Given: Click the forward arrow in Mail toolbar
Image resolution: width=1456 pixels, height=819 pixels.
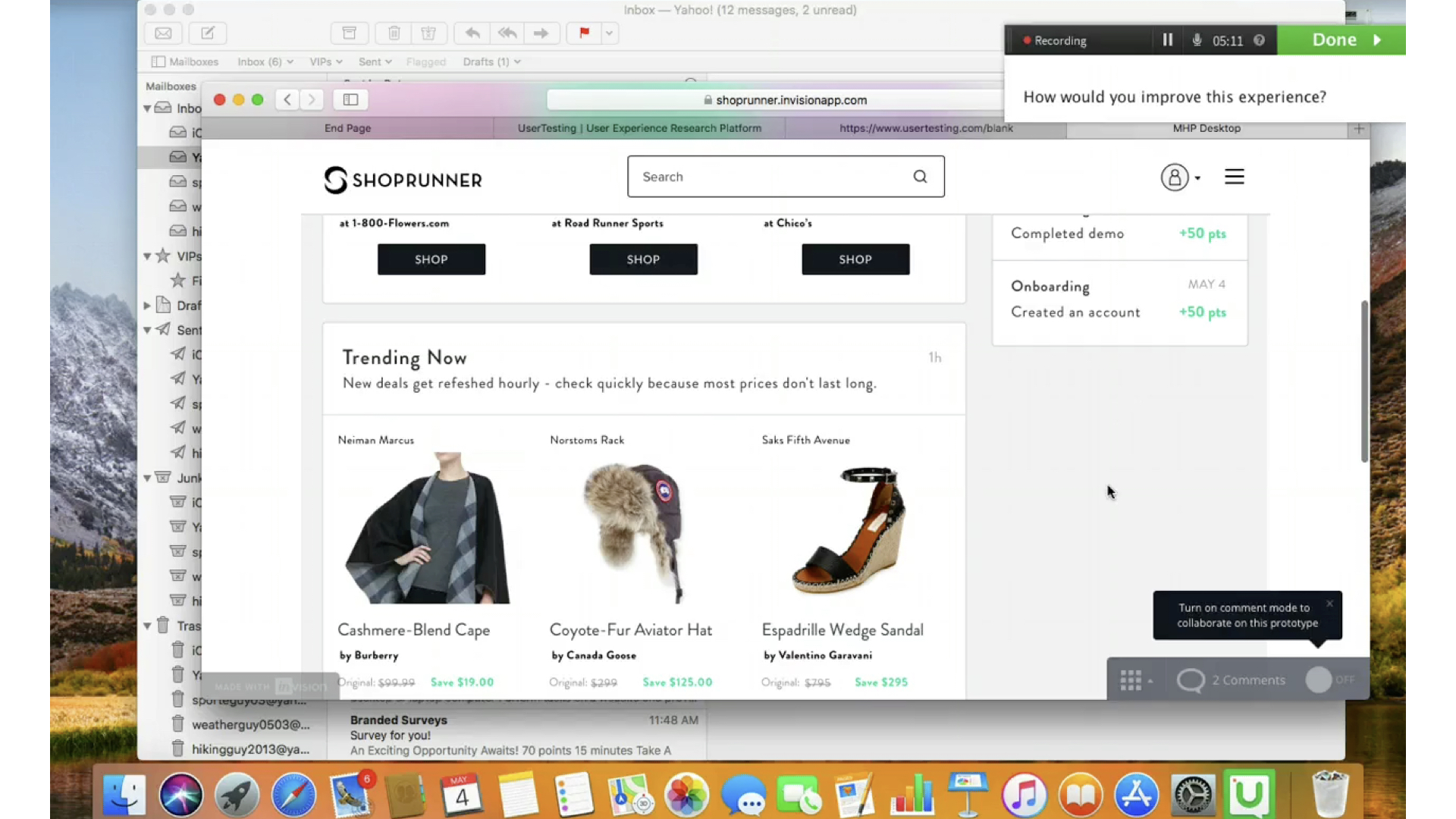Looking at the screenshot, I should [x=541, y=33].
